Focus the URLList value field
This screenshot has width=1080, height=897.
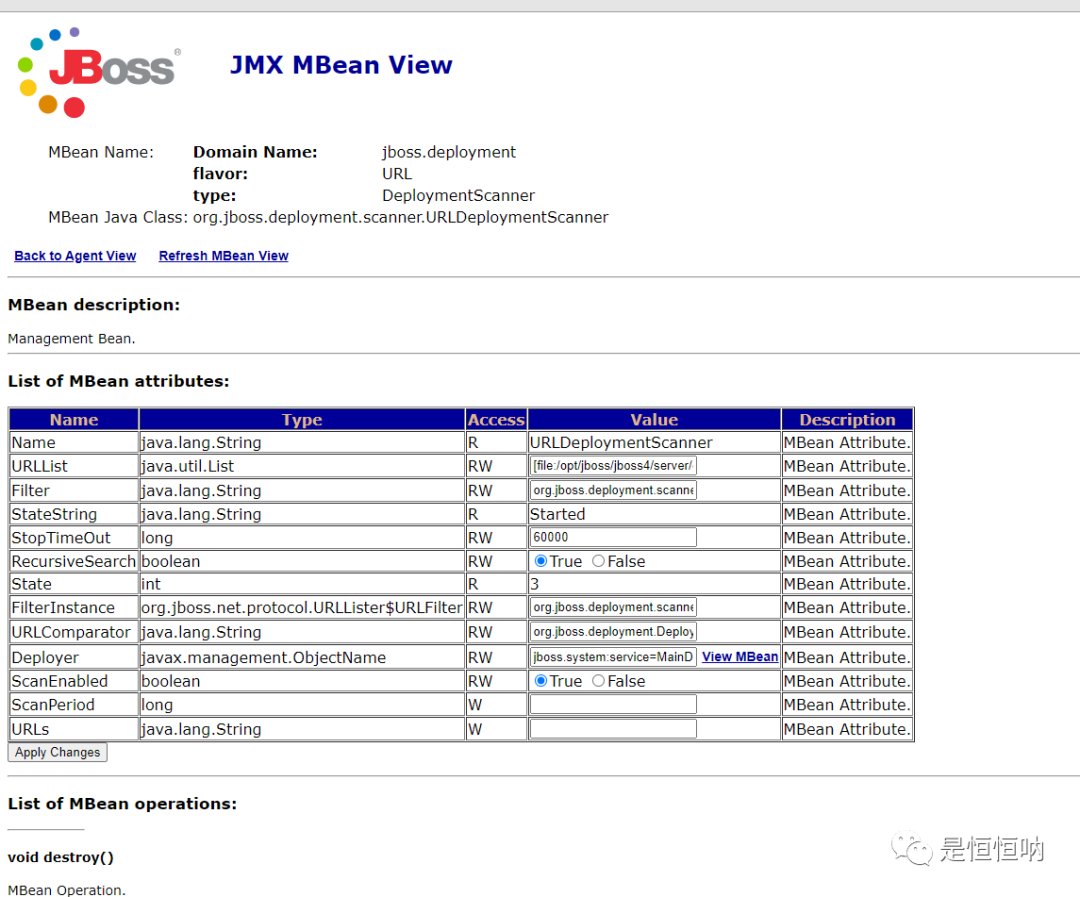[613, 466]
